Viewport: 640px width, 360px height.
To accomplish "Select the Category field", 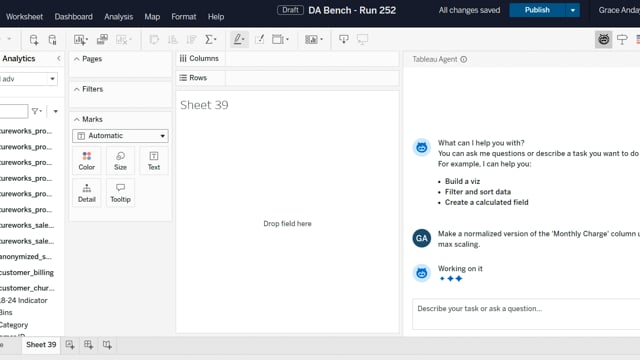I will point(14,325).
